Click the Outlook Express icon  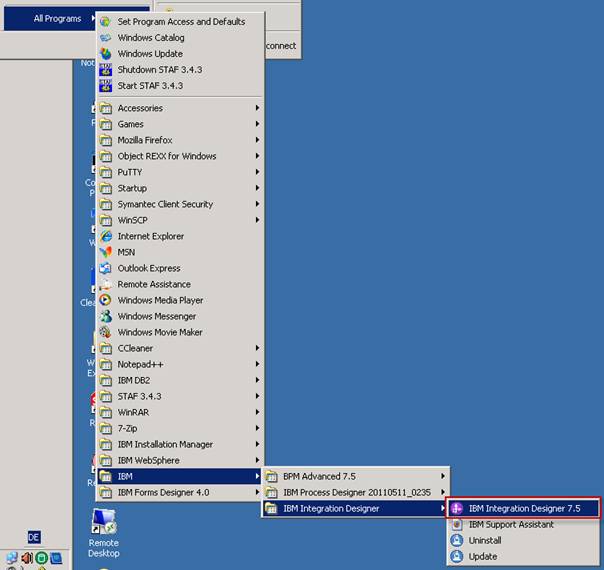[106, 268]
